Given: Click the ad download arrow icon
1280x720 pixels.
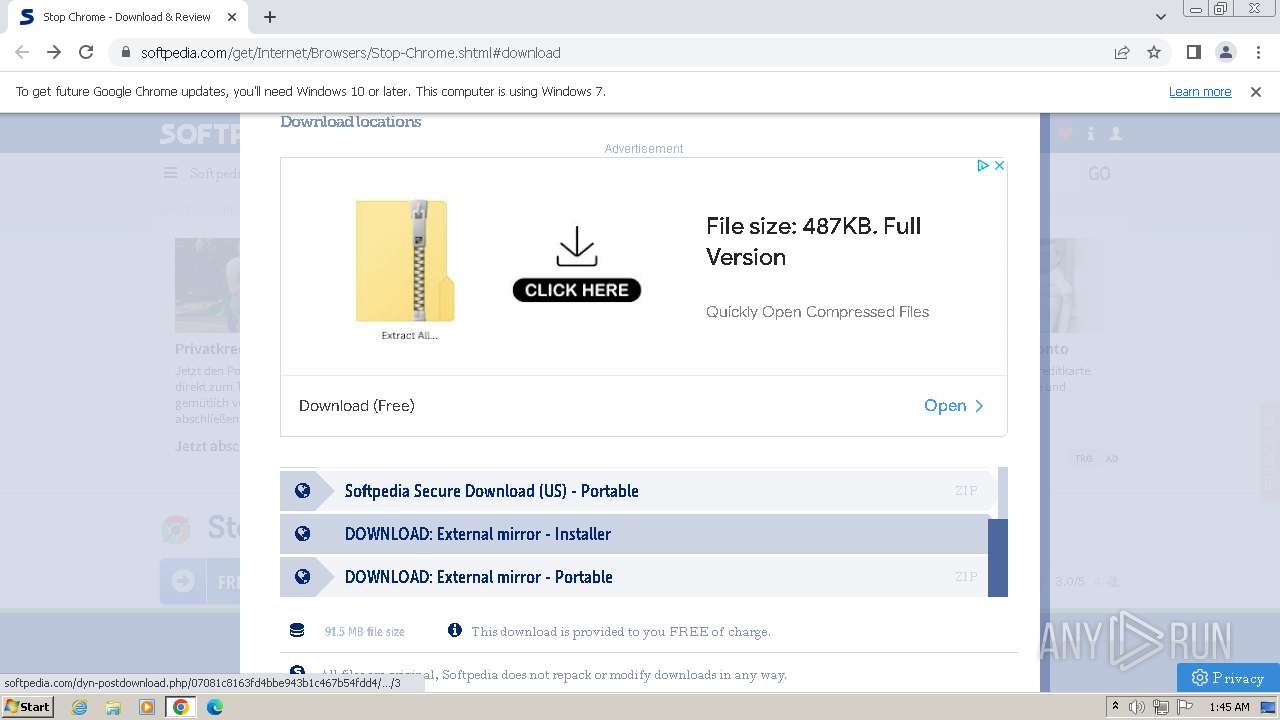Looking at the screenshot, I should [x=577, y=246].
